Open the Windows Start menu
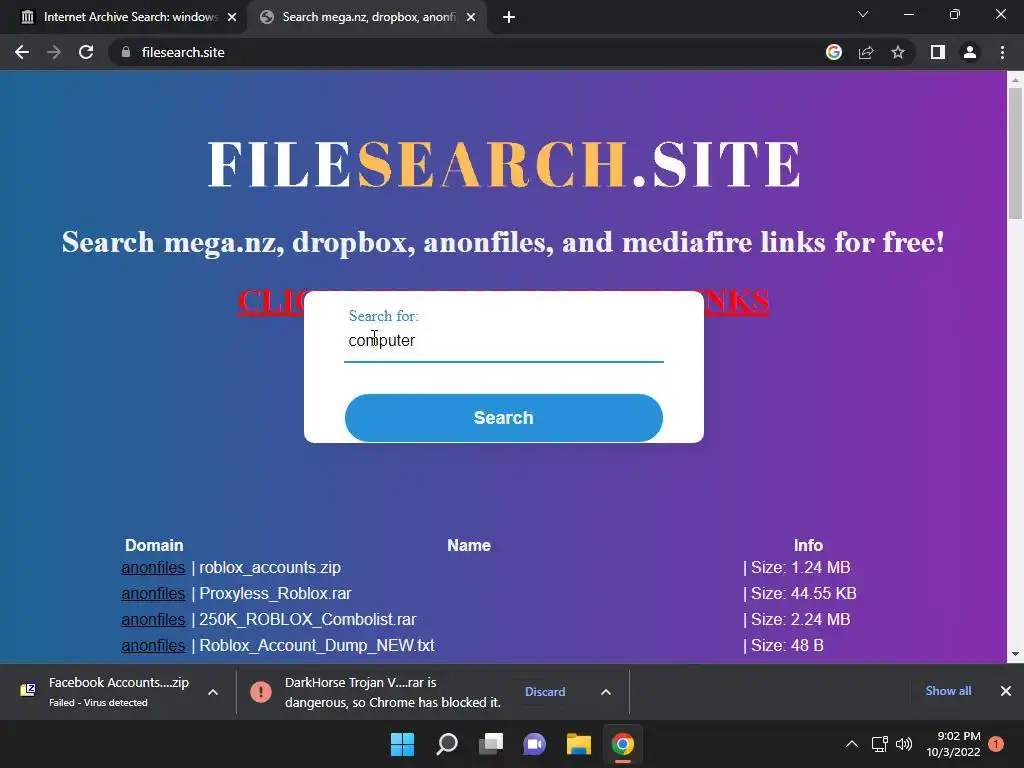Image resolution: width=1024 pixels, height=768 pixels. pyautogui.click(x=402, y=744)
